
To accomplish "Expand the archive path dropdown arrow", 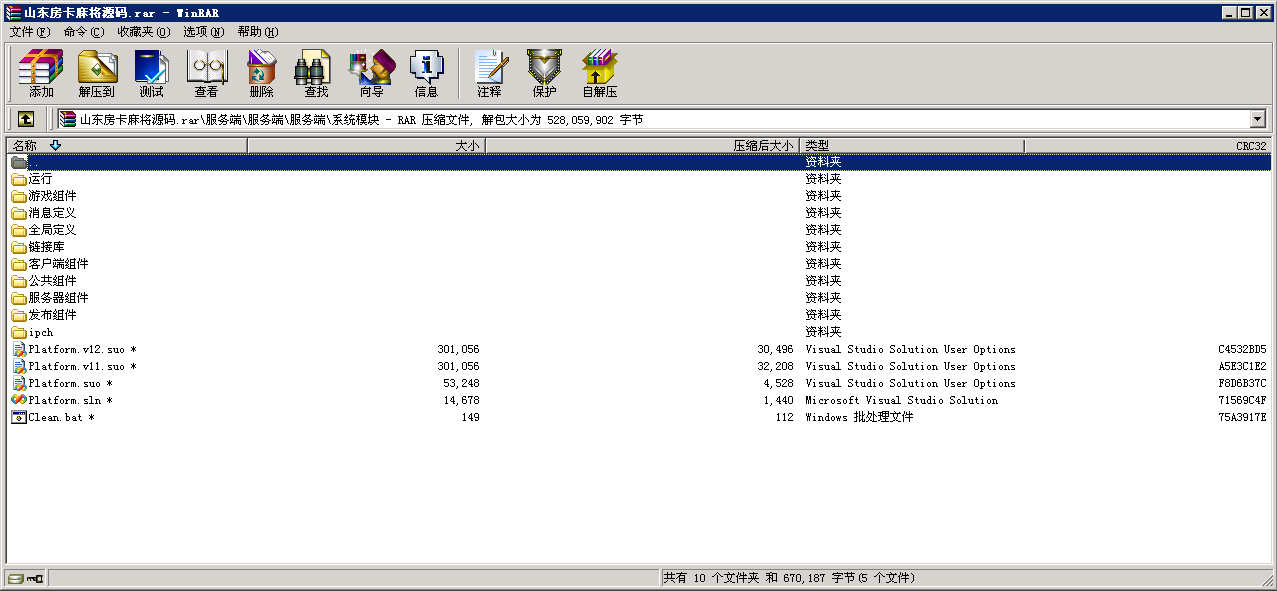I will coord(1258,120).
